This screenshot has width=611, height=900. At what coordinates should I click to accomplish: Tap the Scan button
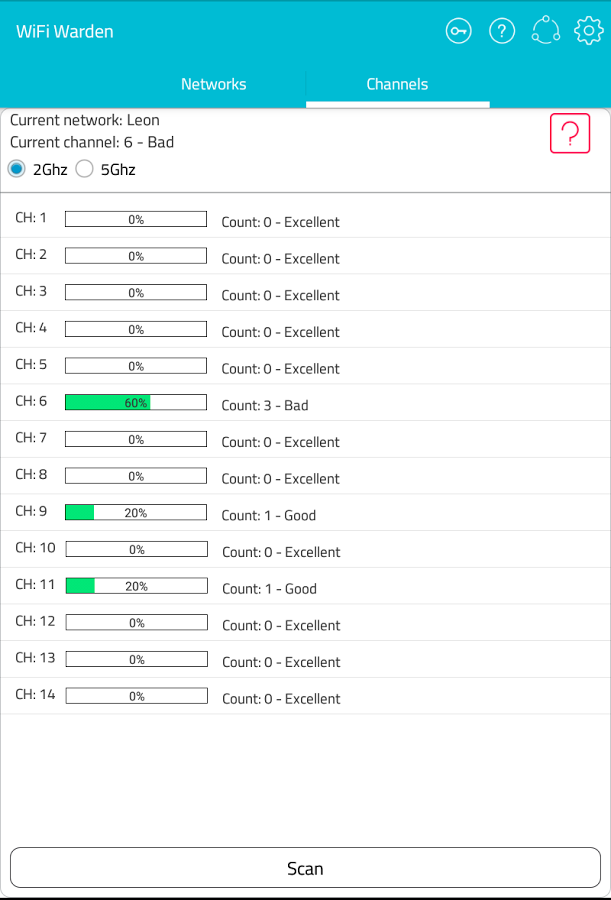pos(305,868)
